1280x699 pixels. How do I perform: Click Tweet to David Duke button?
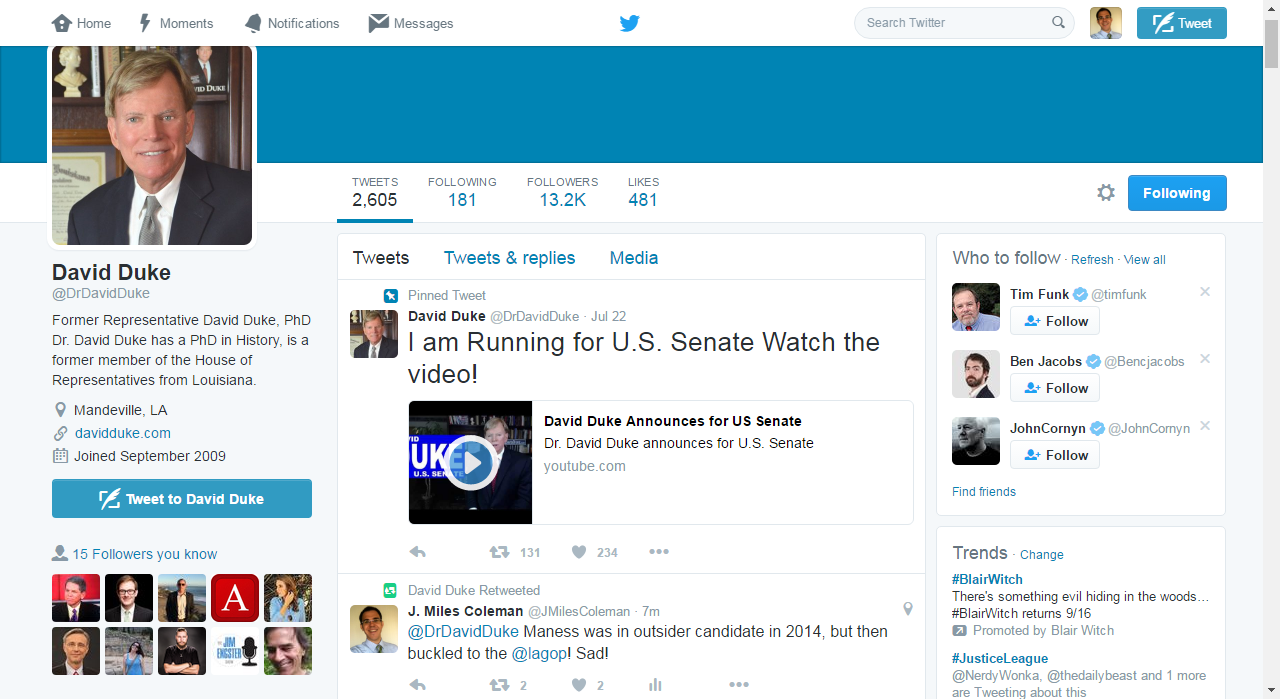click(182, 499)
